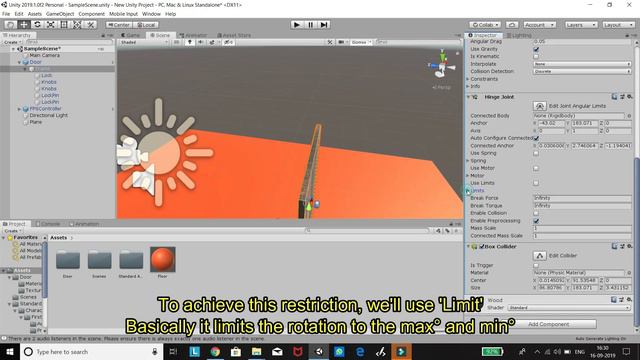Enable Use Spring checkbox

point(536,153)
